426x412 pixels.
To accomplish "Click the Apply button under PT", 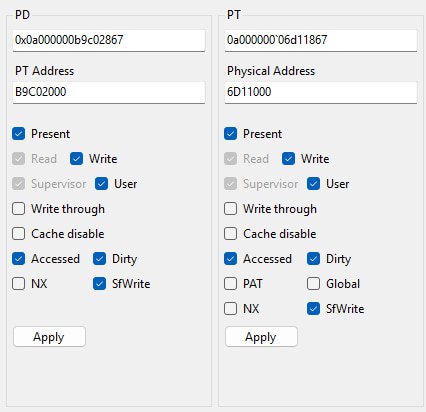I will point(261,337).
